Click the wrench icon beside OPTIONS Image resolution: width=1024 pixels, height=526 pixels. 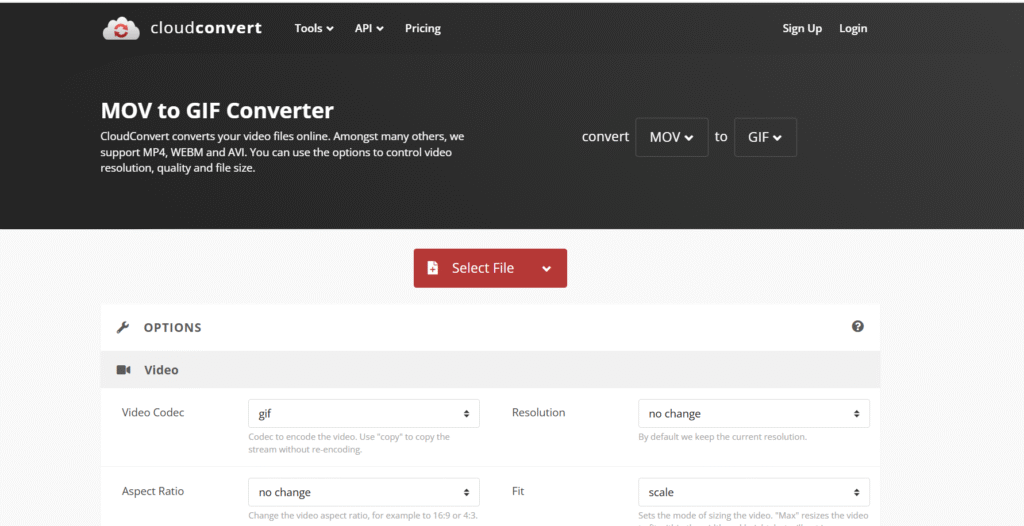(x=123, y=327)
